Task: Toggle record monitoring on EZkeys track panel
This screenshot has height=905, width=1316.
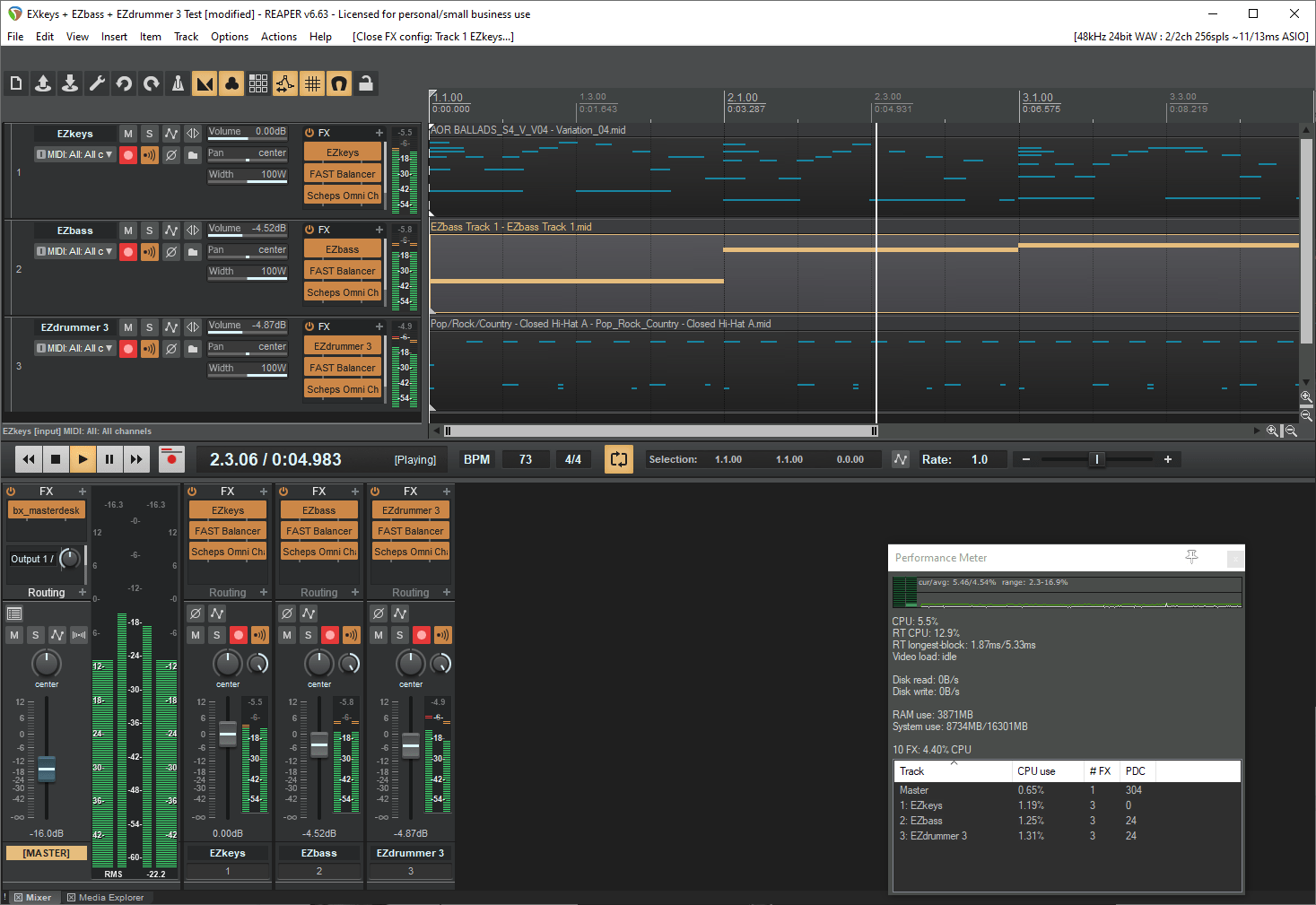Action: tap(150, 155)
